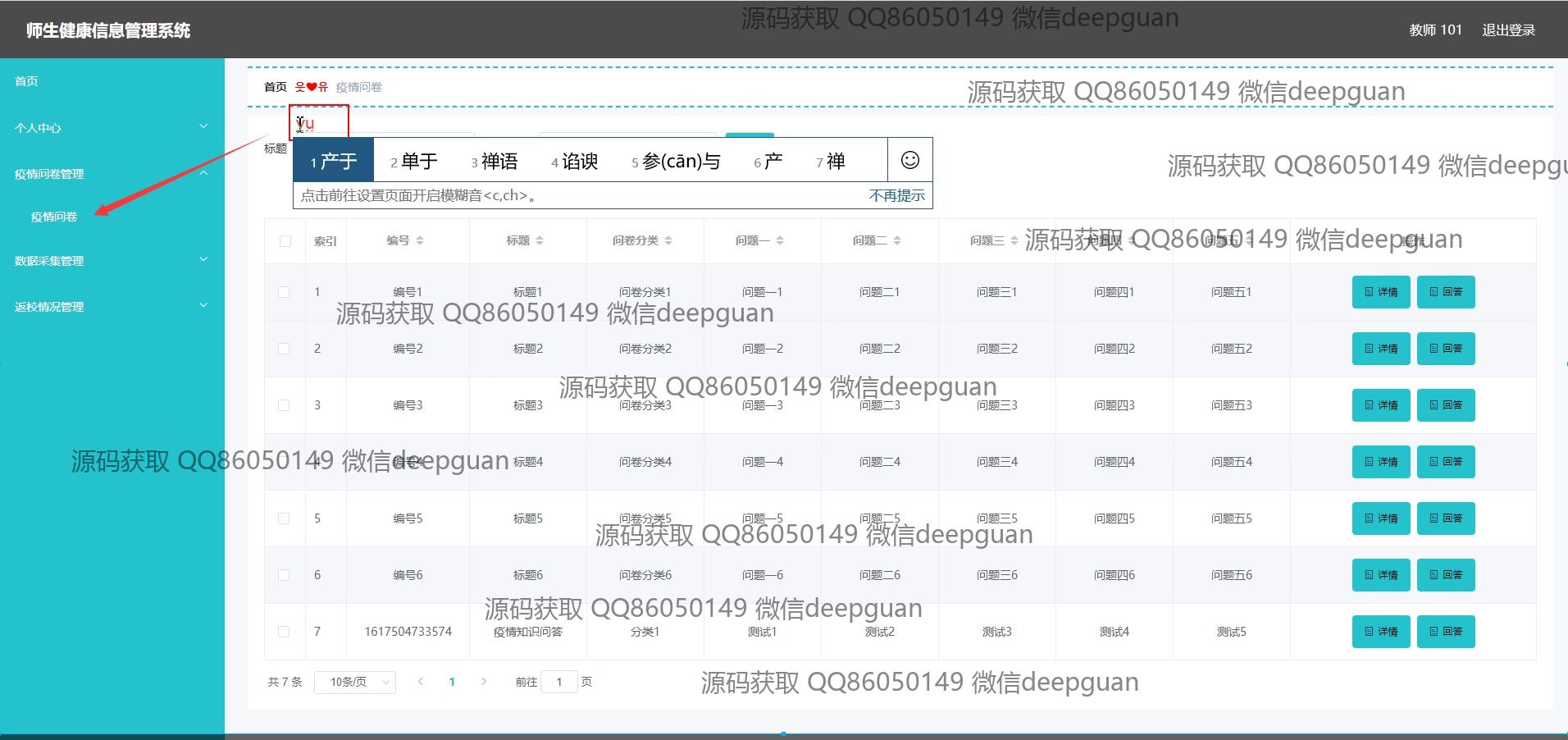Image resolution: width=1568 pixels, height=740 pixels.
Task: Click page number 1 in pagination
Action: point(452,682)
